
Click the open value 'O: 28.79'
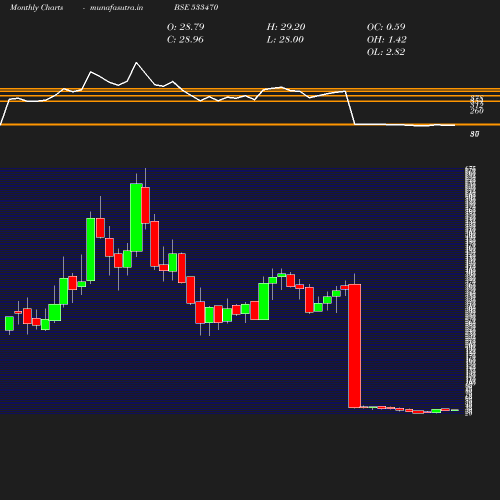(185, 27)
